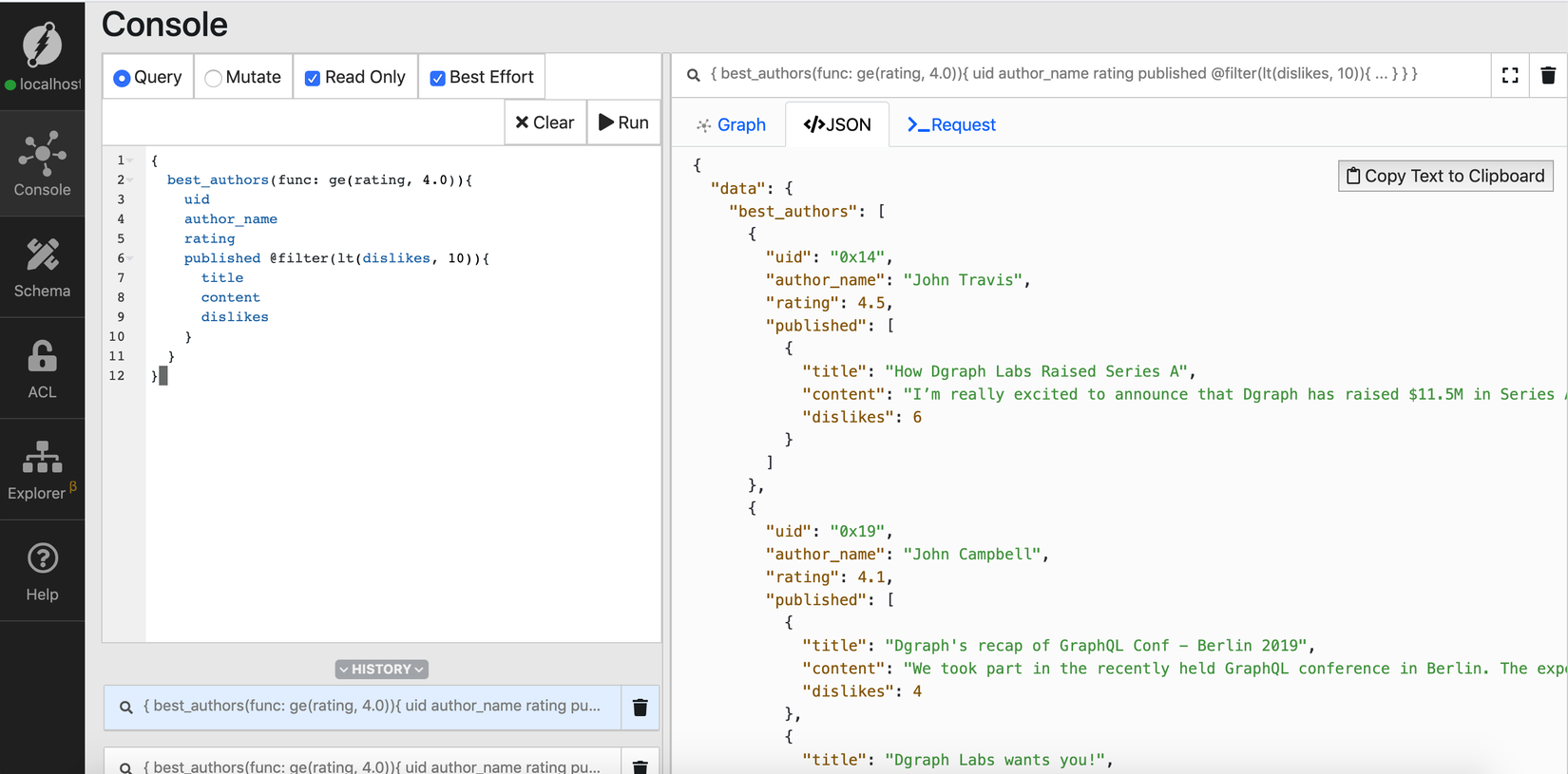Open the Schema editor from sidebar
Viewport: 1568px width, 774px height.
42,267
